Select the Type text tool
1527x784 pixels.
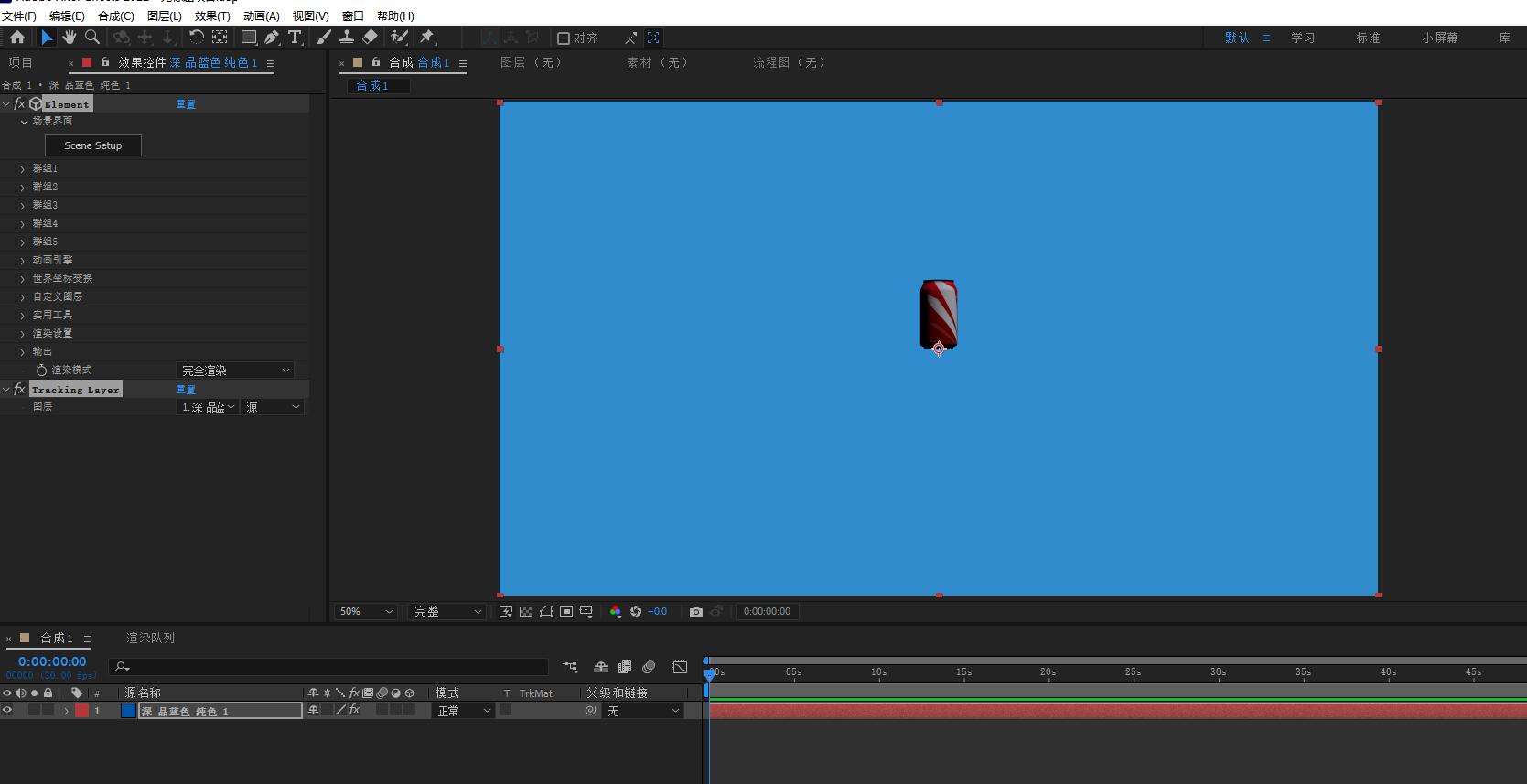(295, 38)
